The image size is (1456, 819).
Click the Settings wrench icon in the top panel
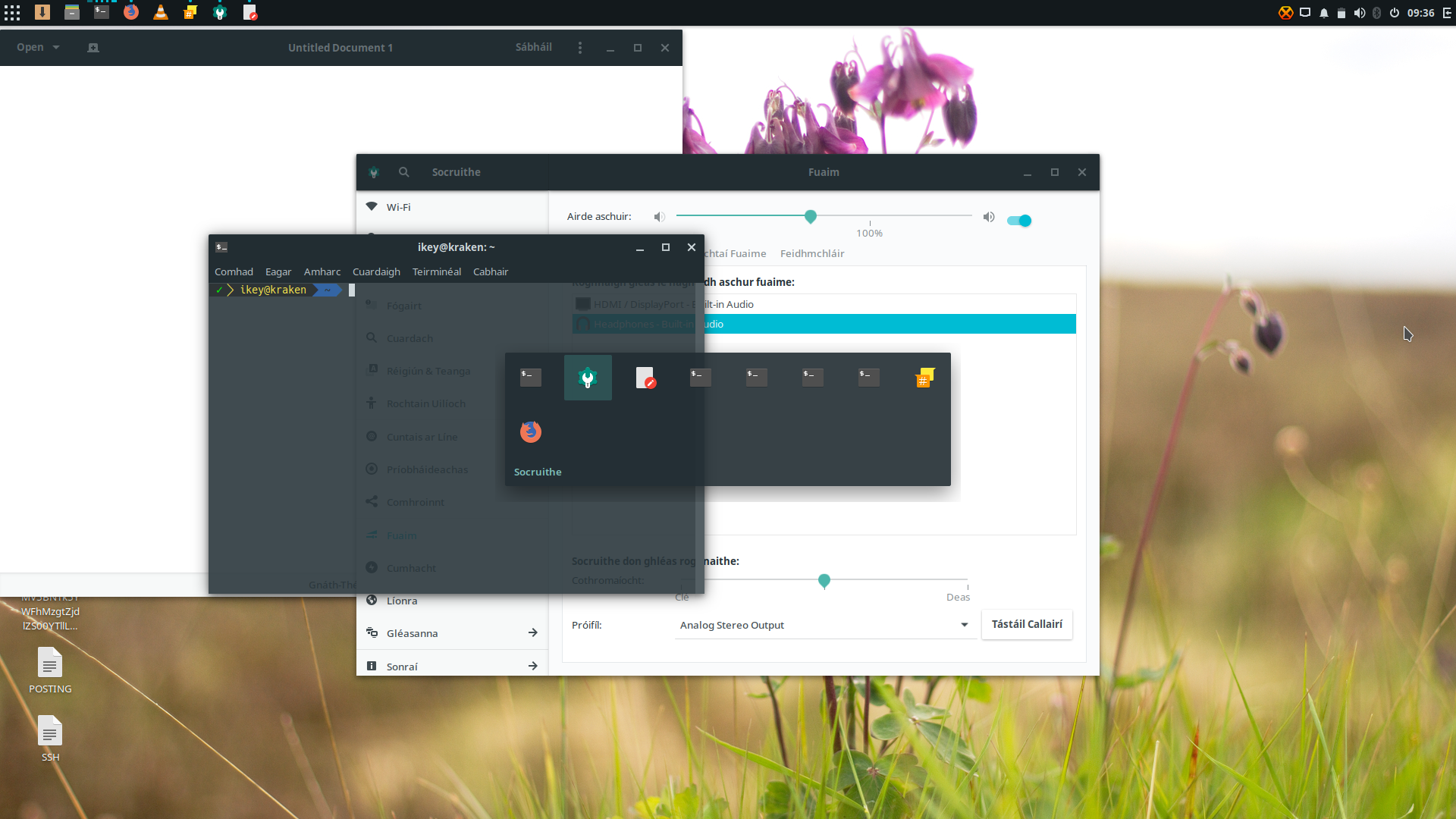pyautogui.click(x=220, y=12)
